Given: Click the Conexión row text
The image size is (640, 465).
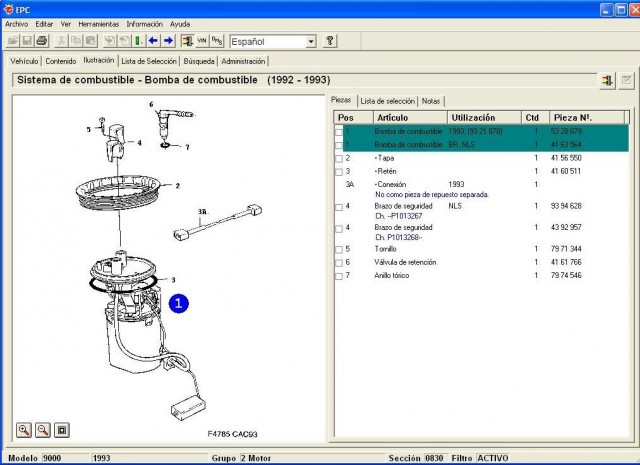Looking at the screenshot, I should click(x=390, y=185).
